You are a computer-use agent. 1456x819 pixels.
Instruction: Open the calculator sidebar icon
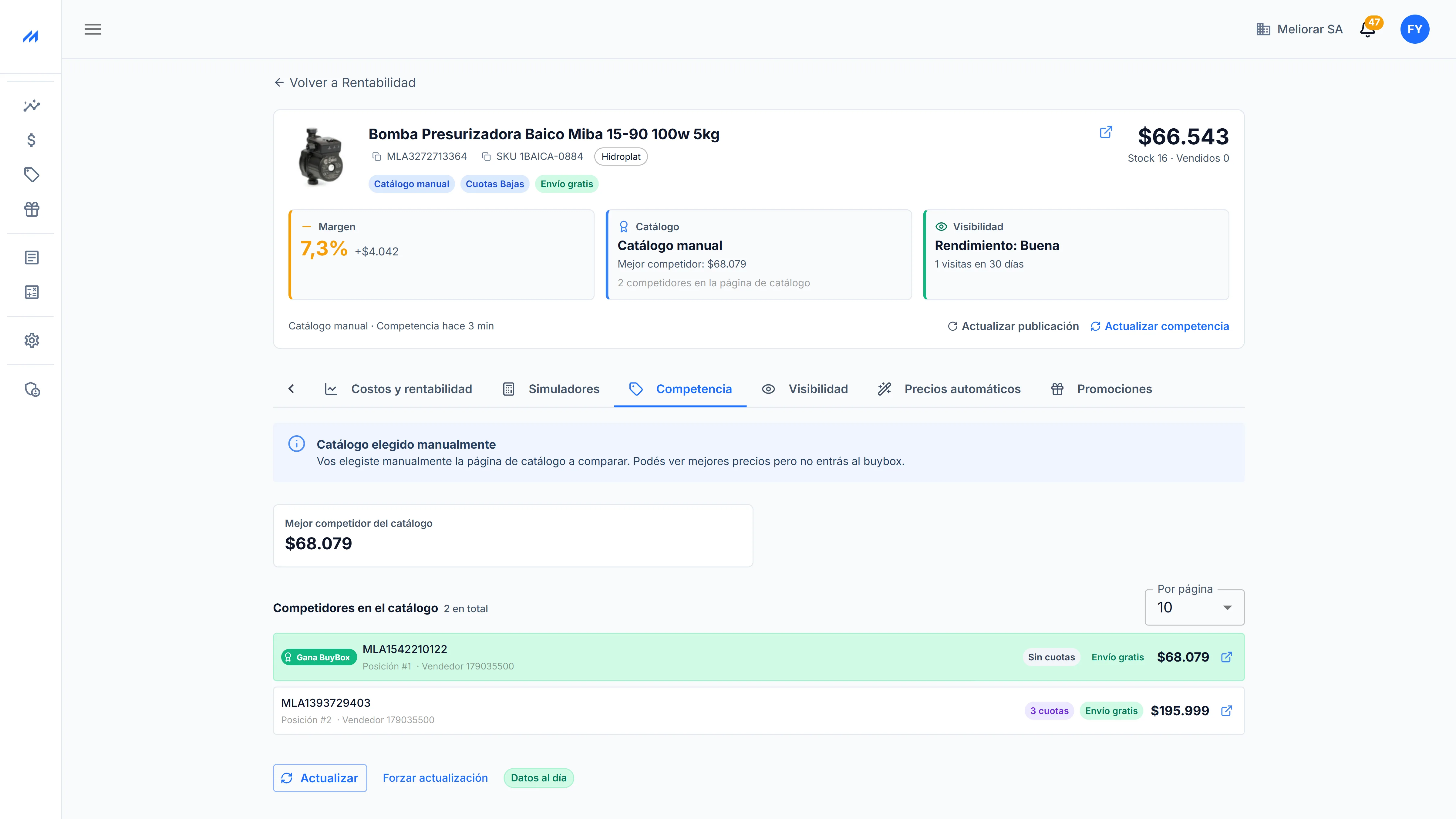pos(32,292)
